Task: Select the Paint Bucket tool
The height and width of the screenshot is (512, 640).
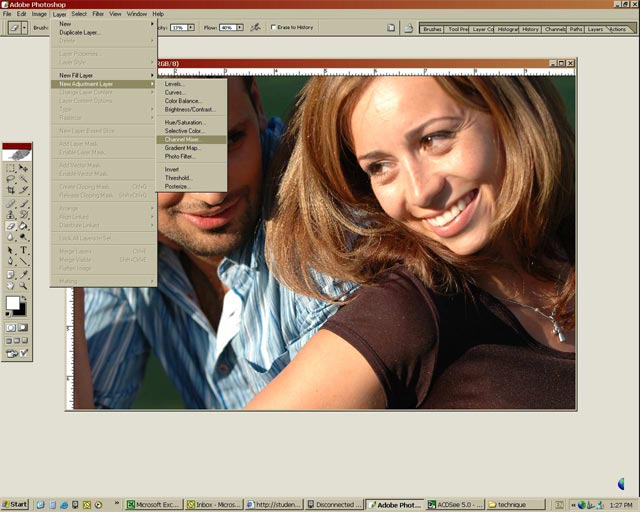Action: (x=24, y=226)
